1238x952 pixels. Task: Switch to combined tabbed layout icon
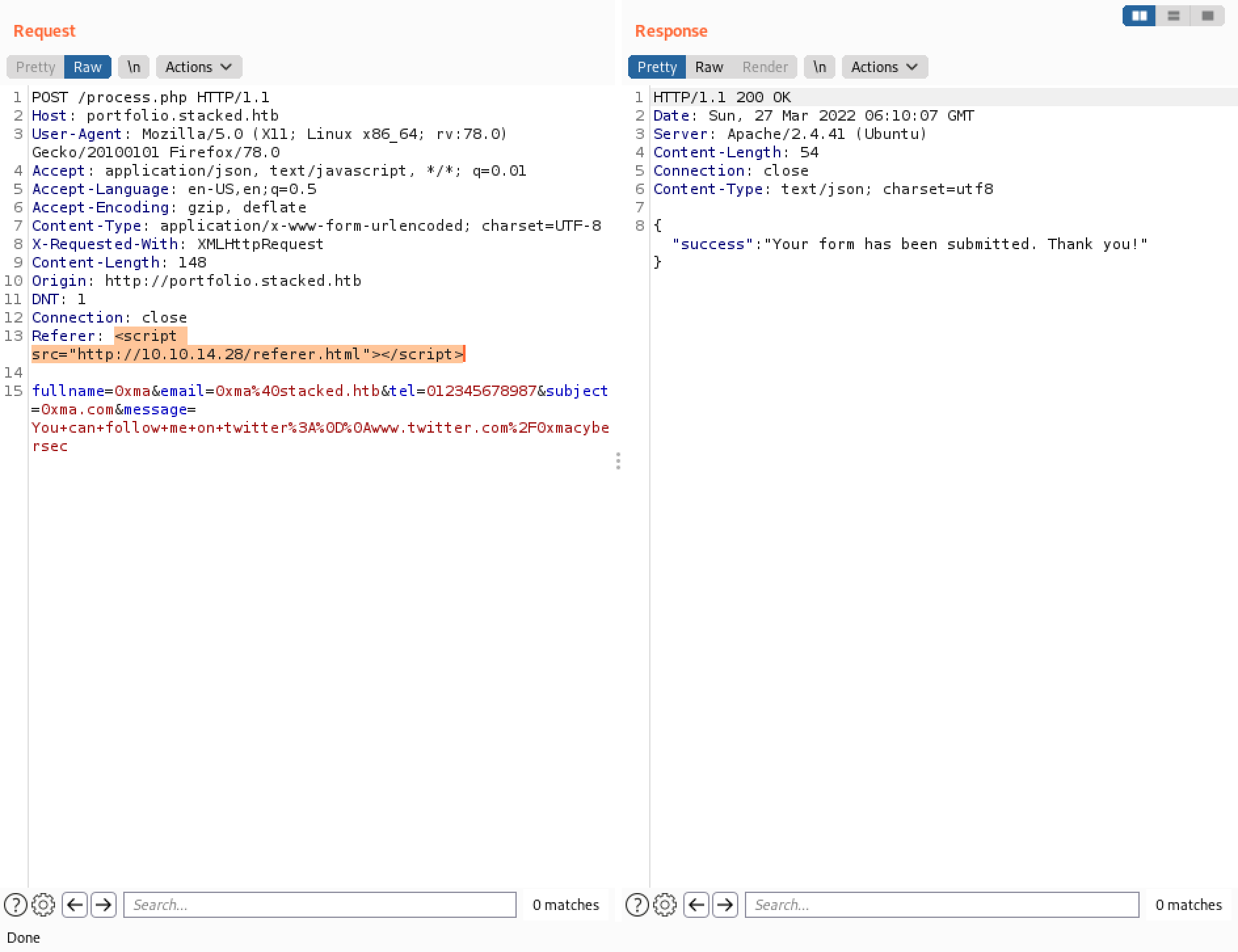(1207, 16)
